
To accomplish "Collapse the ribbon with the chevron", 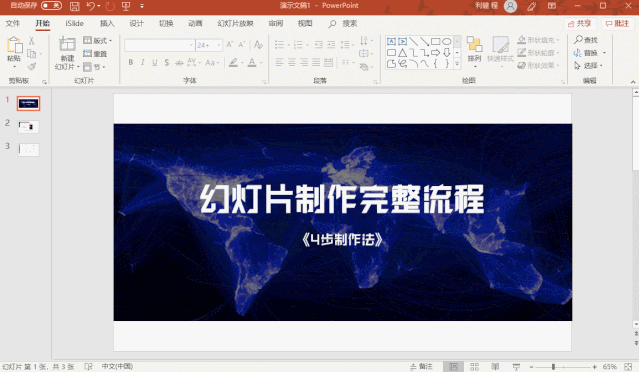I will click(x=633, y=82).
